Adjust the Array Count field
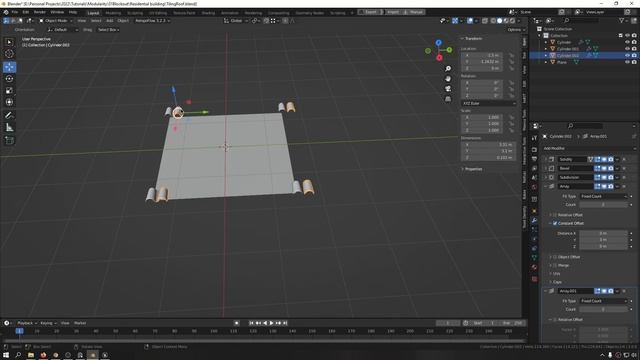Screen dimensions: 640x360 point(603,204)
